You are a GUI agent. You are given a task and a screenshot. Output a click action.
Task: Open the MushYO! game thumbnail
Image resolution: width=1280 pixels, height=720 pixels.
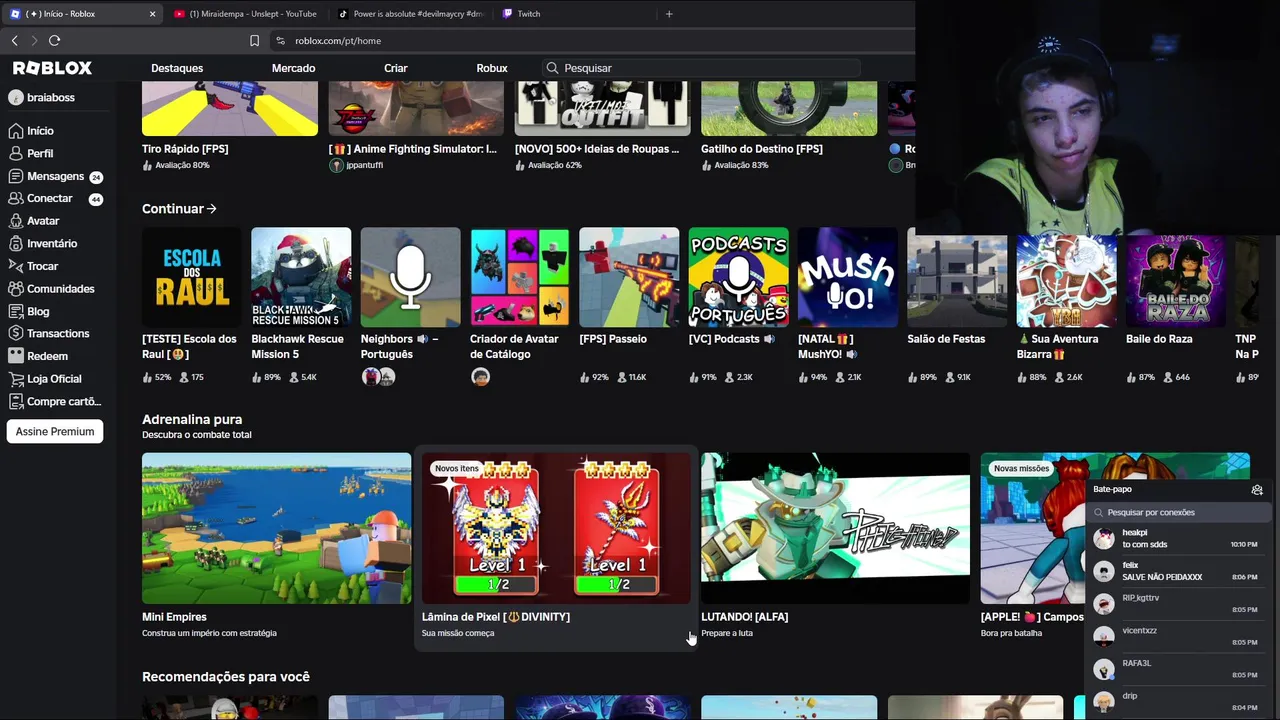click(x=848, y=277)
